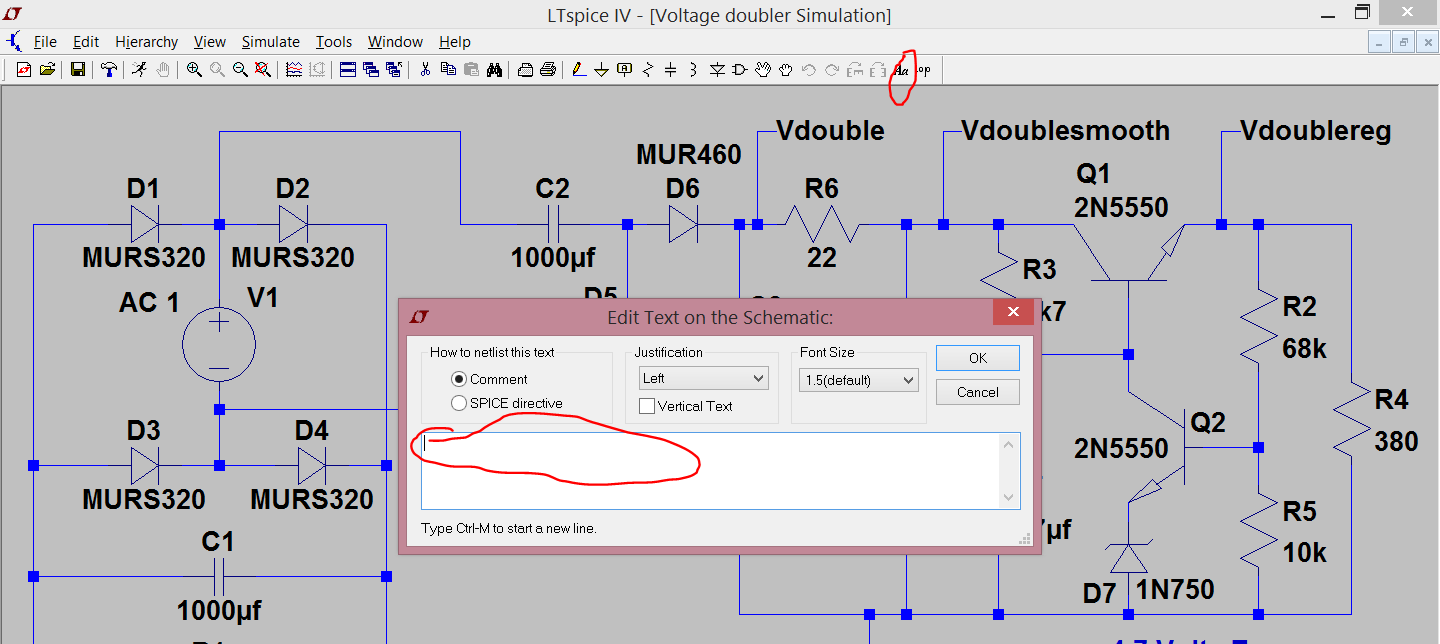Image resolution: width=1440 pixels, height=644 pixels.
Task: Open the View menu
Action: [x=210, y=42]
